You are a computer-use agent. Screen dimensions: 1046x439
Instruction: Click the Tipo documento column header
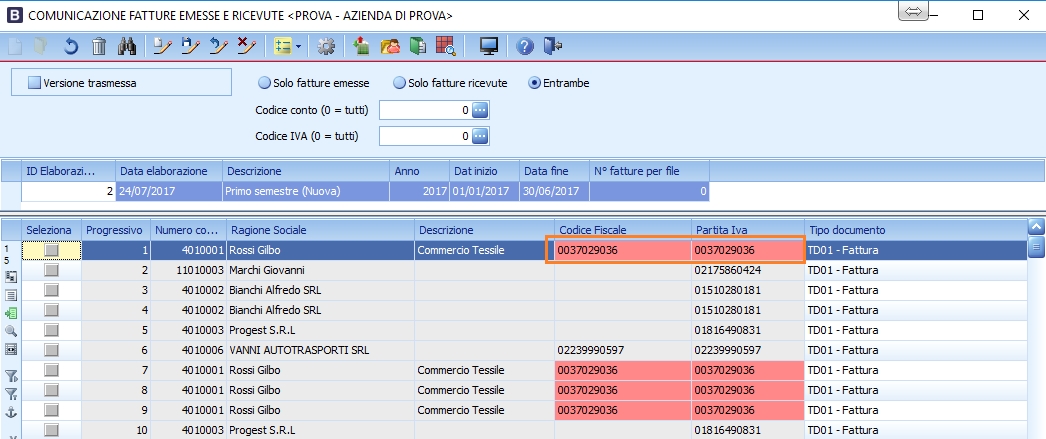tap(915, 230)
